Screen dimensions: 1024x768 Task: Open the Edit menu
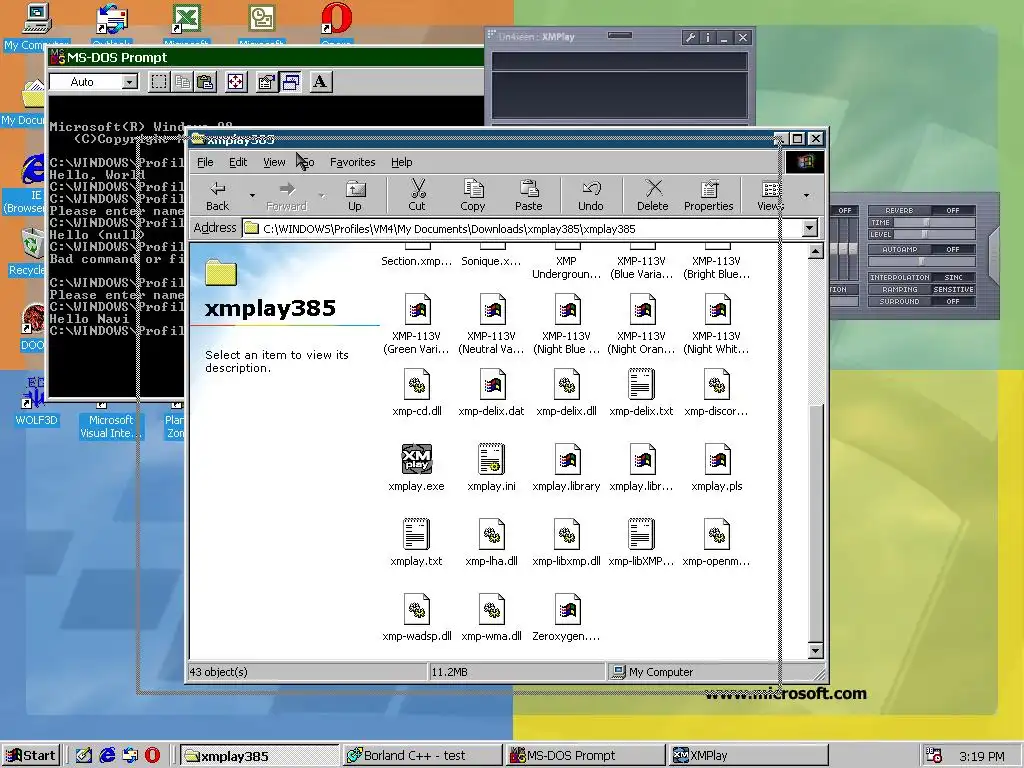238,162
